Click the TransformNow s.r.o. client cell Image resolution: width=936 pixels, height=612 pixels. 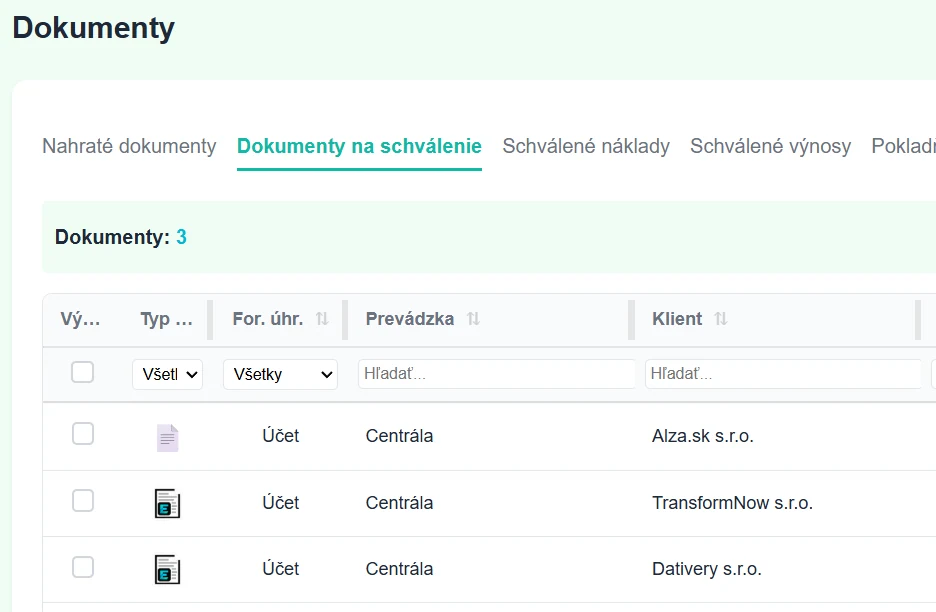click(x=732, y=503)
